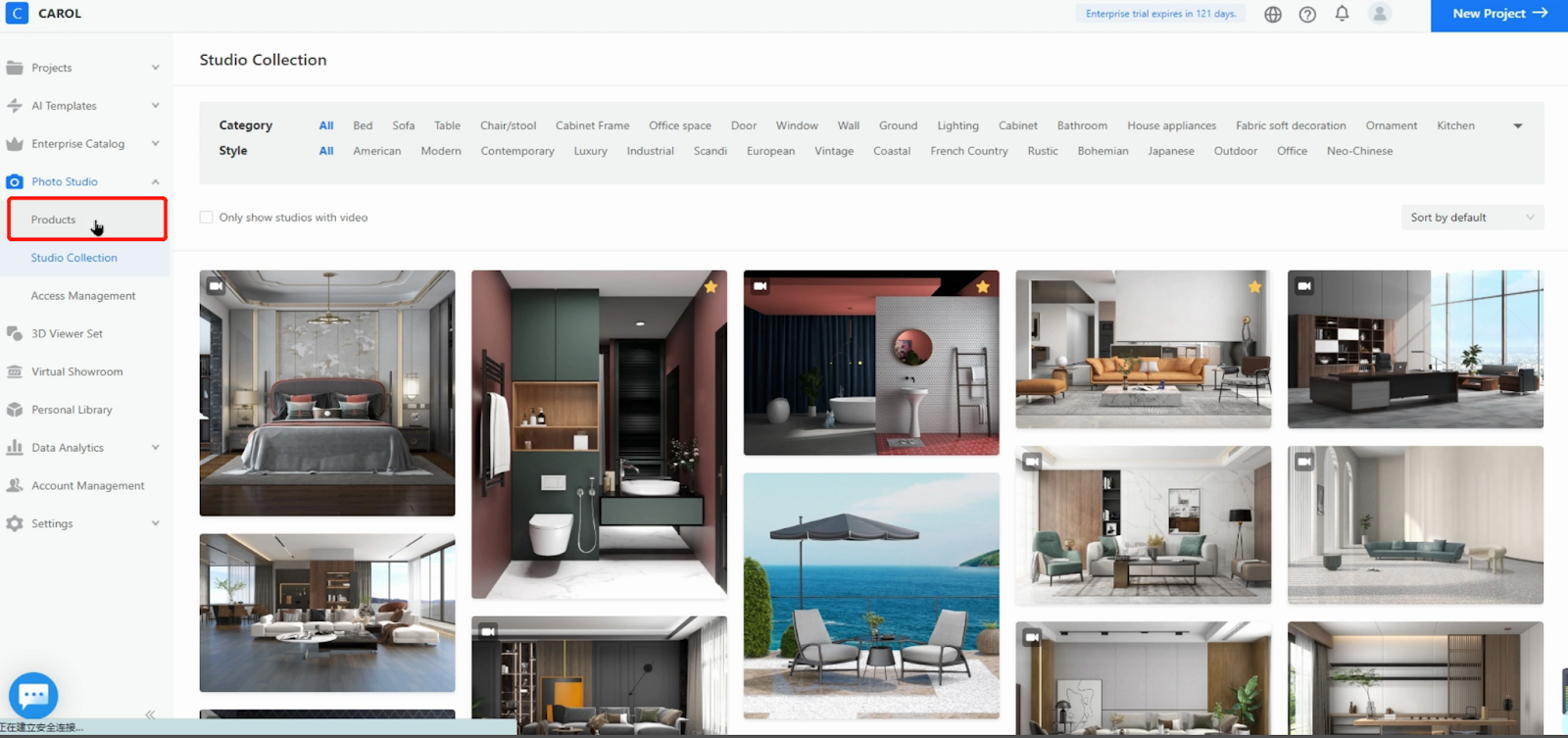
Task: Filter style by Industrial
Action: [x=651, y=151]
